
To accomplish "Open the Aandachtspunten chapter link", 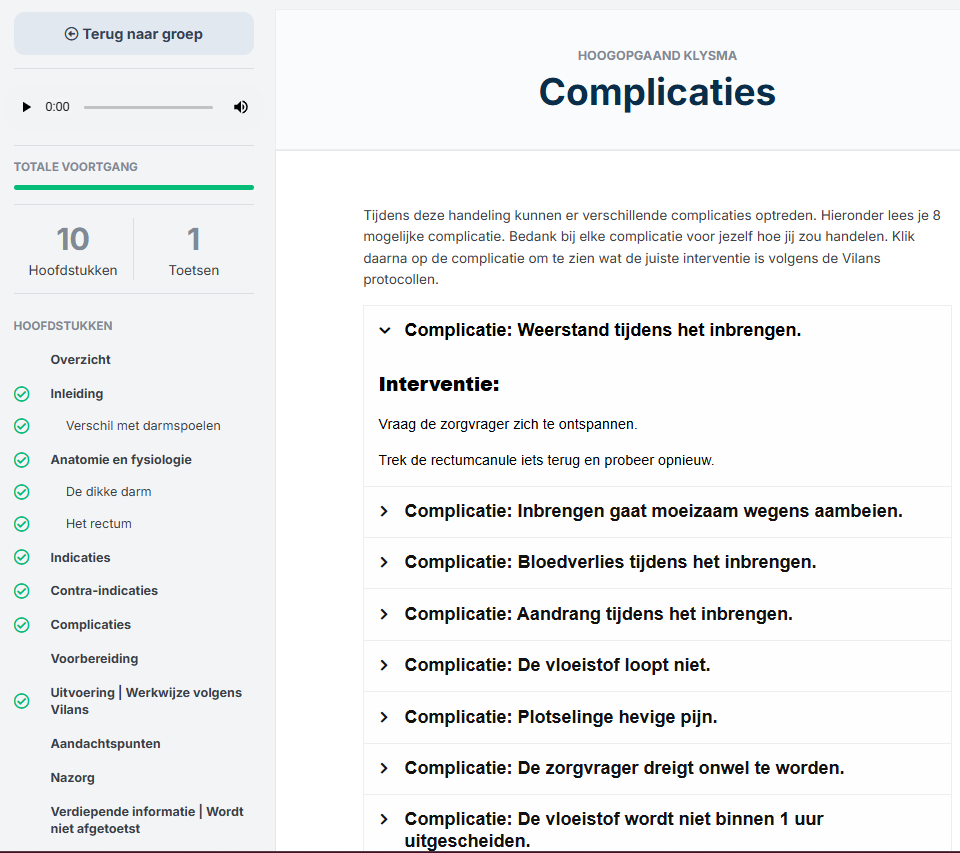I will coord(105,744).
